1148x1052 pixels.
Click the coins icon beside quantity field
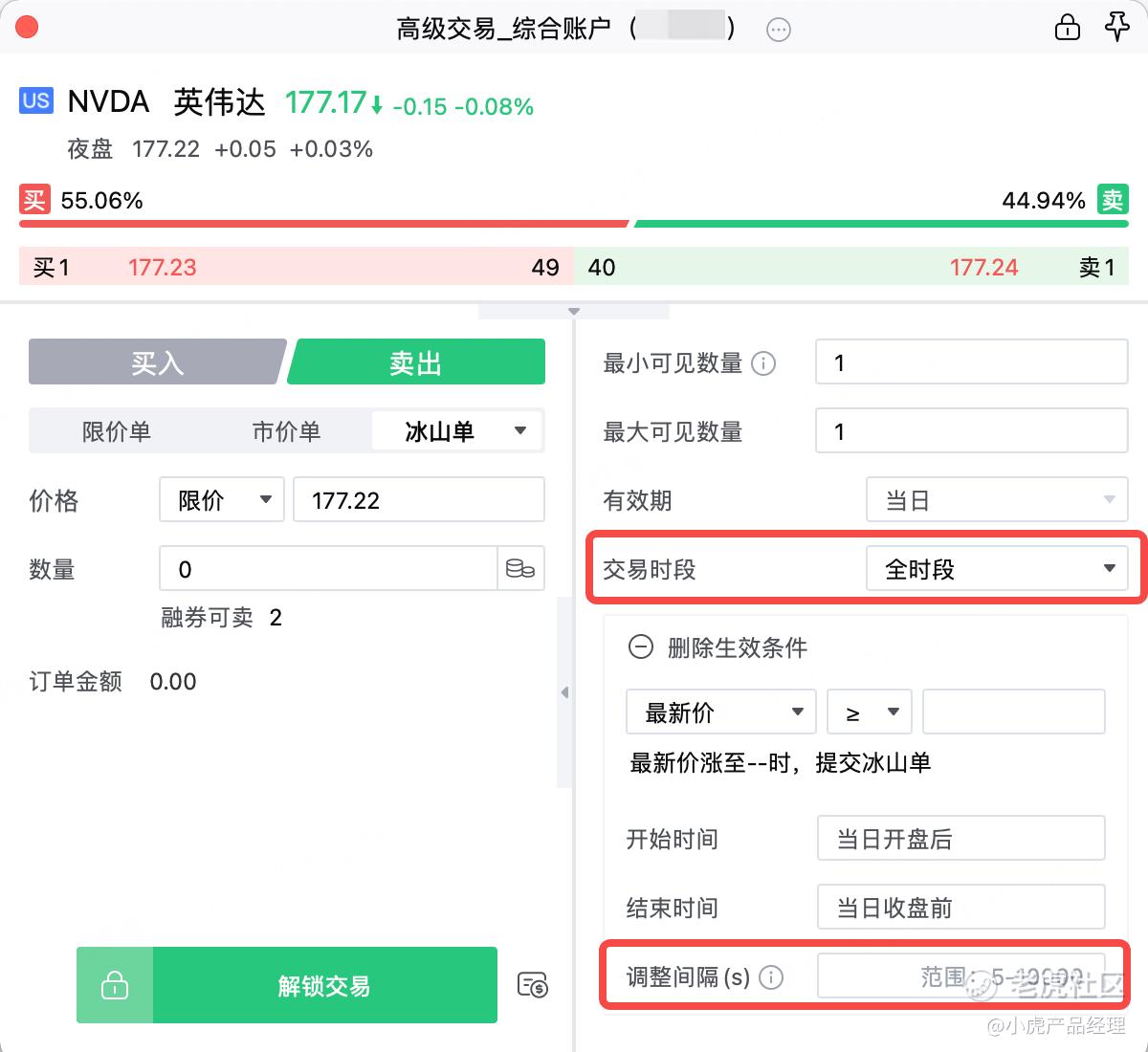point(520,569)
